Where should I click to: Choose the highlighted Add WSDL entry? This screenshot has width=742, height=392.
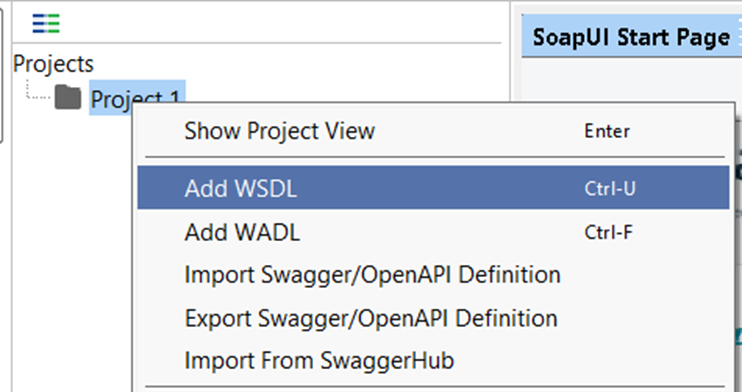[433, 187]
